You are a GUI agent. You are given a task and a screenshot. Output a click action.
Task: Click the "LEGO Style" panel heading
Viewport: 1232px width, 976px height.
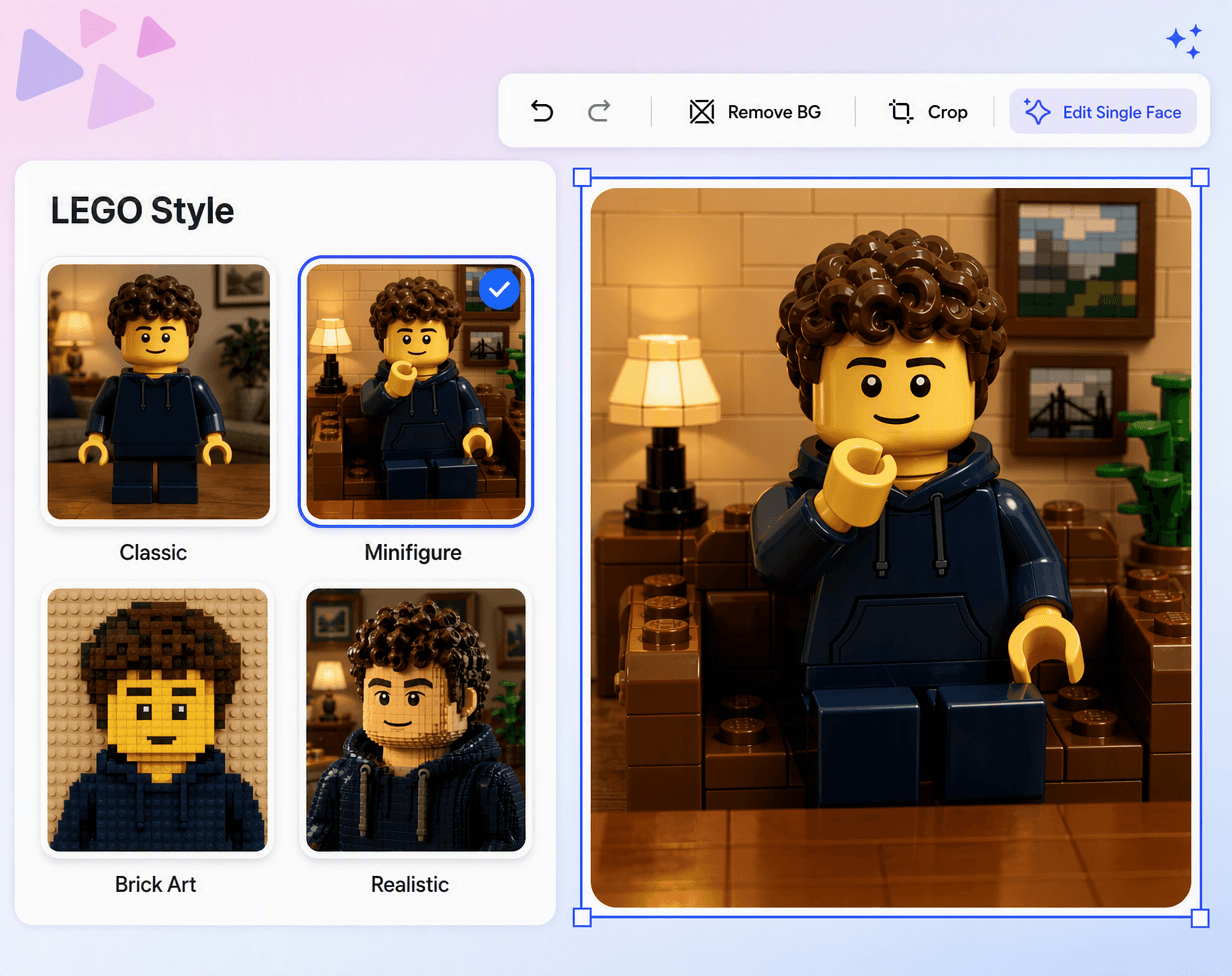click(x=142, y=211)
